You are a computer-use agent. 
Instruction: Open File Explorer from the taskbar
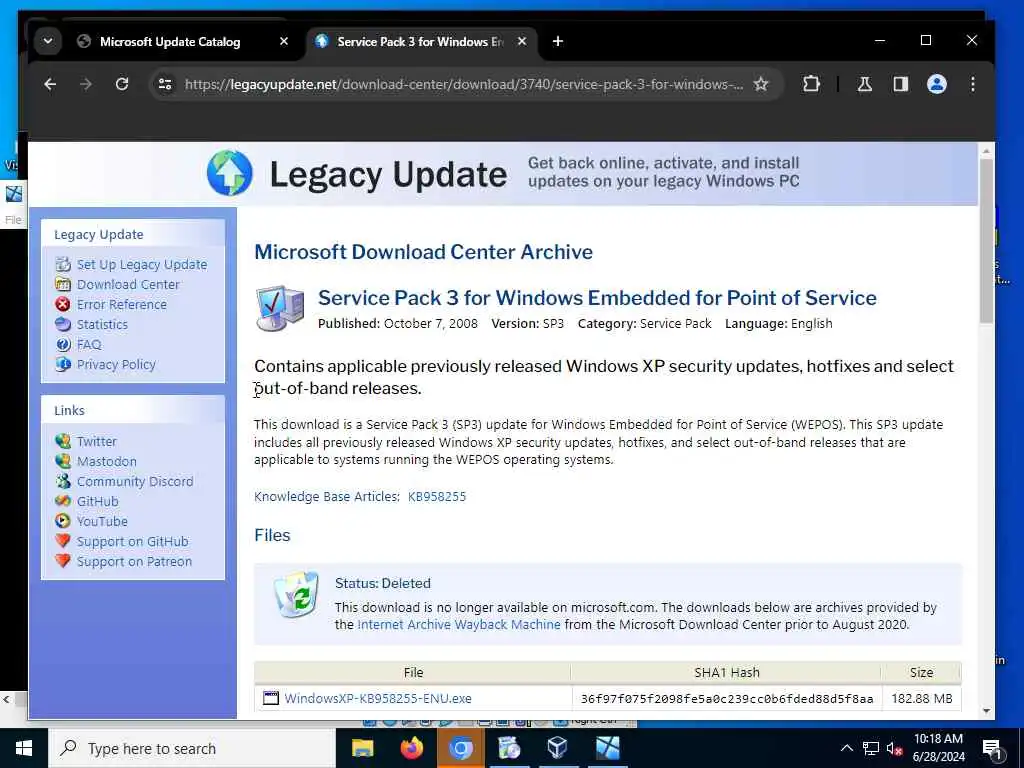tap(362, 748)
